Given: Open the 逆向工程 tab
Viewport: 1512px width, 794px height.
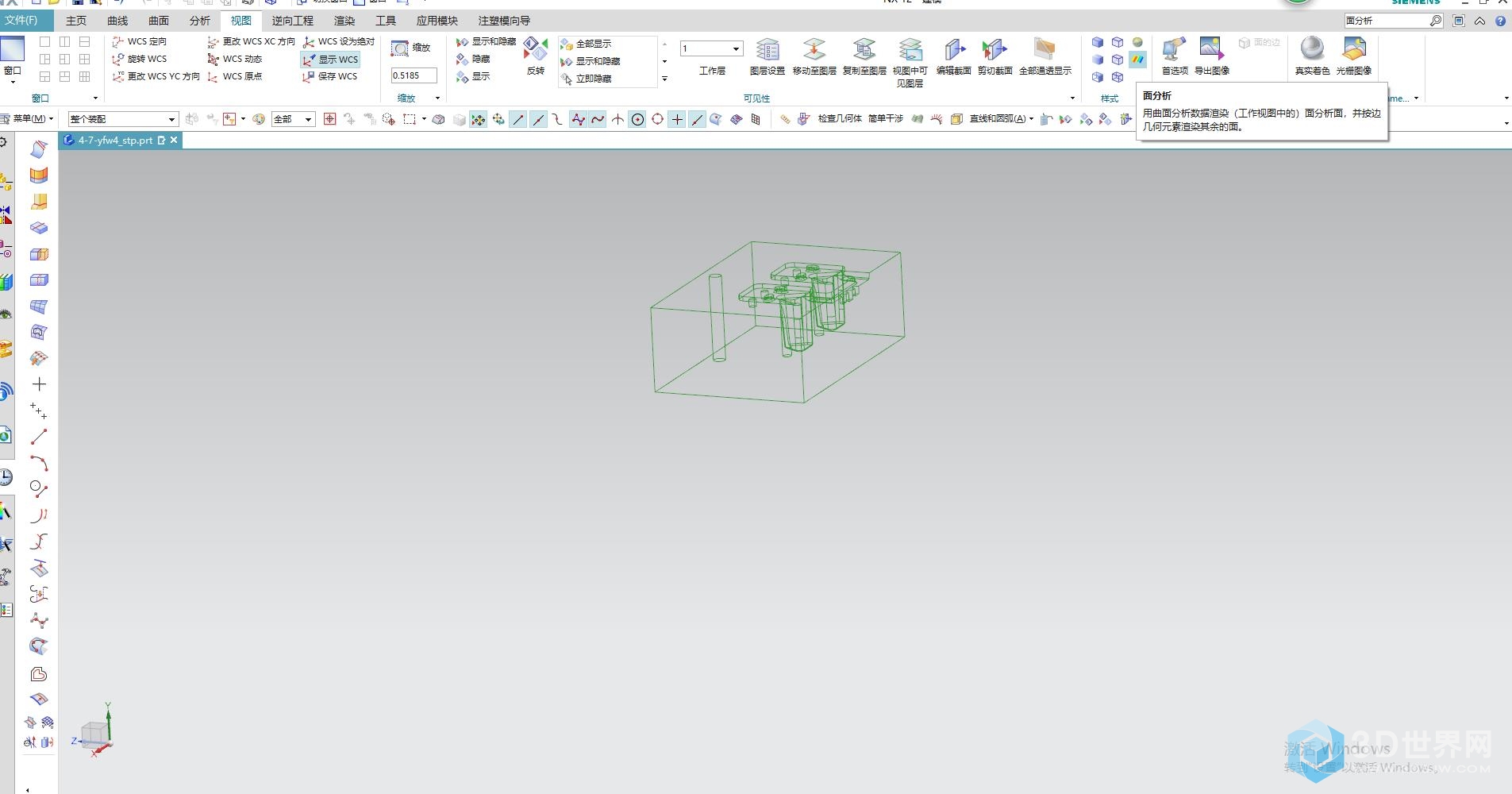Looking at the screenshot, I should point(293,21).
